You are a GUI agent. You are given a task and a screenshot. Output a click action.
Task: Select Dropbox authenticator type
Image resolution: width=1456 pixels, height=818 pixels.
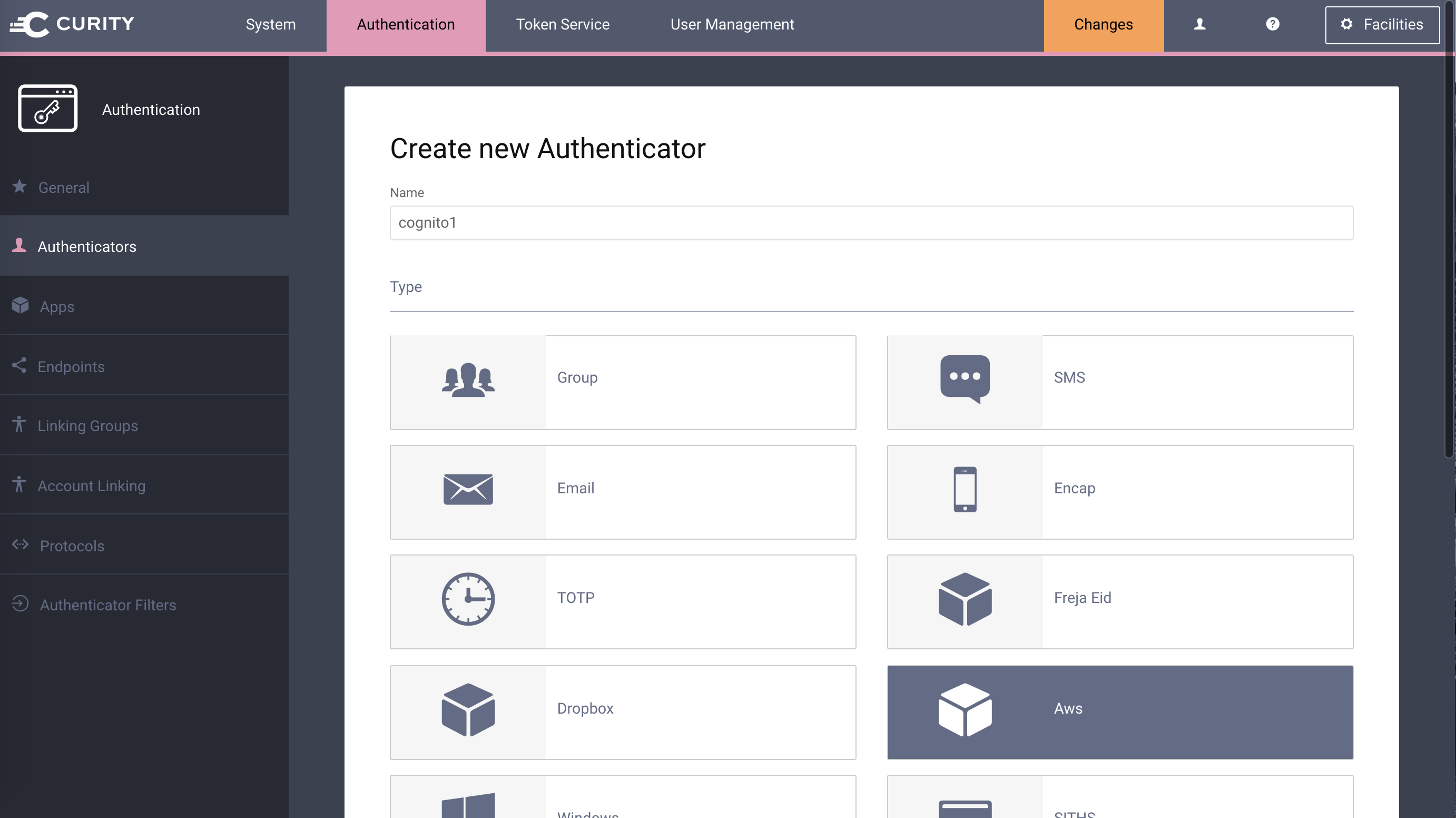tap(623, 712)
